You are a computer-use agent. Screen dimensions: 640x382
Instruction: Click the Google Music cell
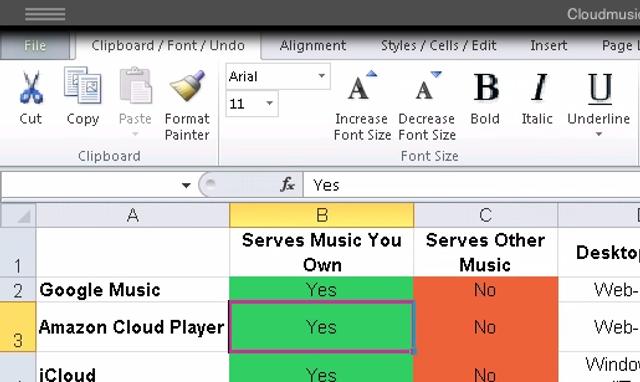click(x=133, y=290)
